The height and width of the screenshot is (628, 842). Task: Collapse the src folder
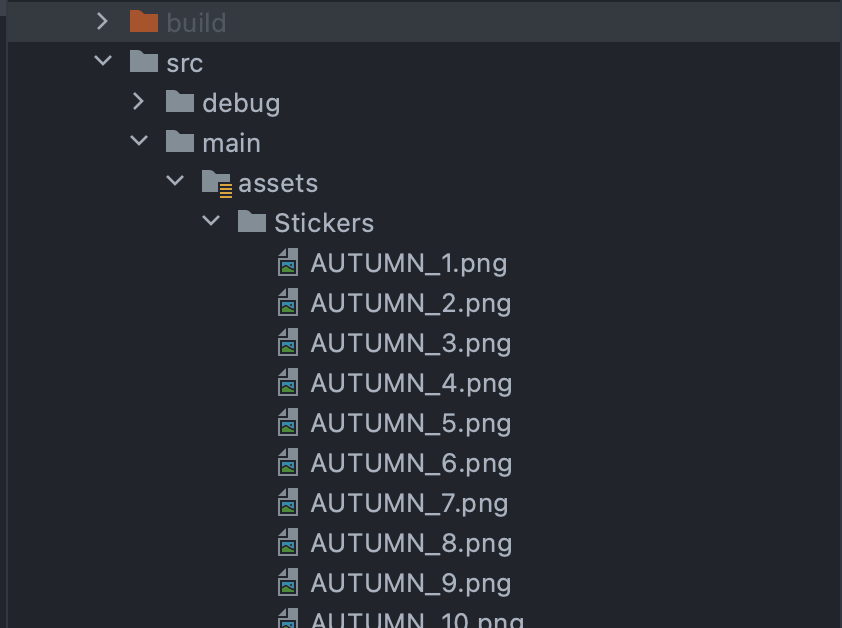click(102, 61)
